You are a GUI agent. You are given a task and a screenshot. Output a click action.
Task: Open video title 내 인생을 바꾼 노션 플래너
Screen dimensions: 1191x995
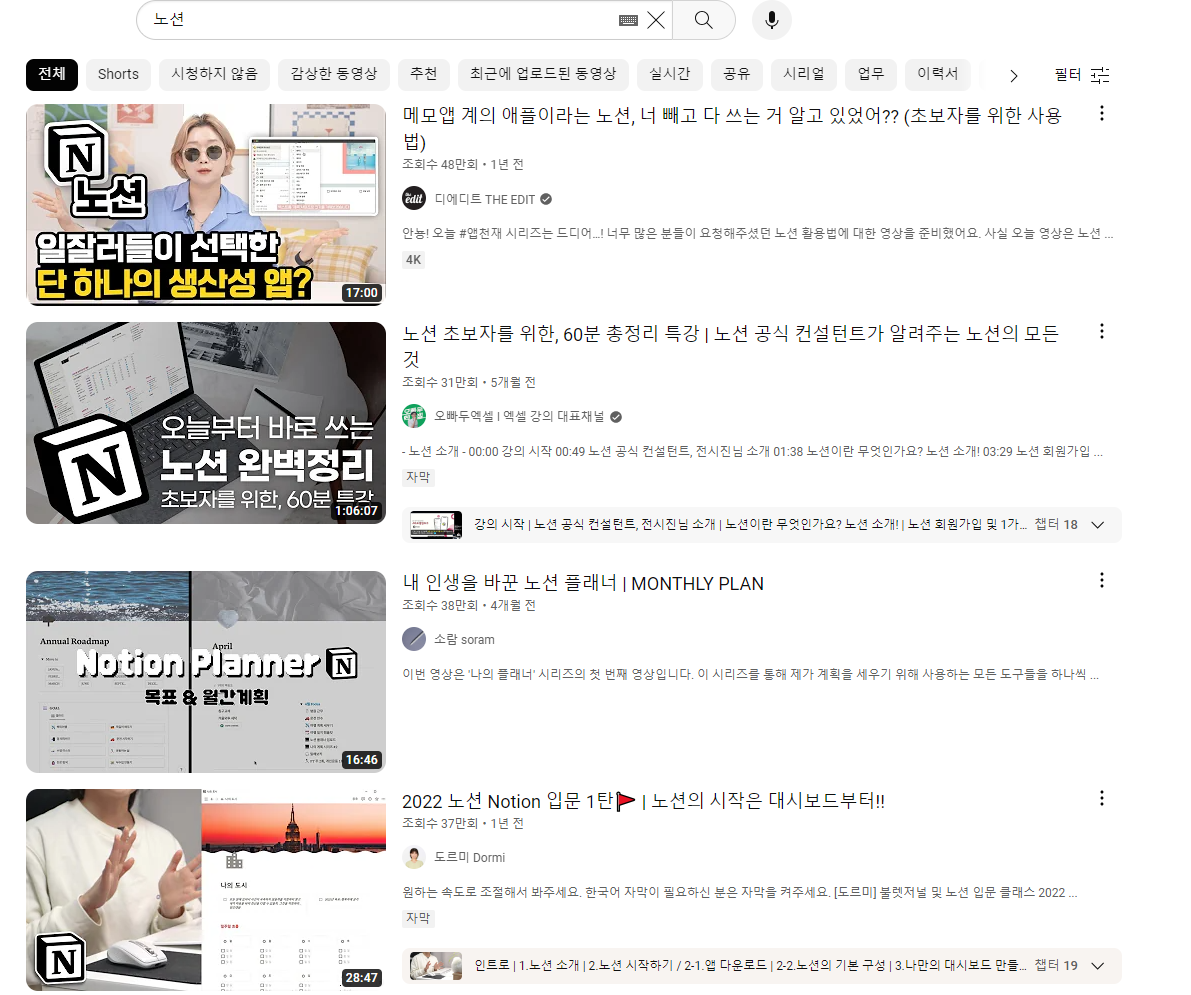583,583
